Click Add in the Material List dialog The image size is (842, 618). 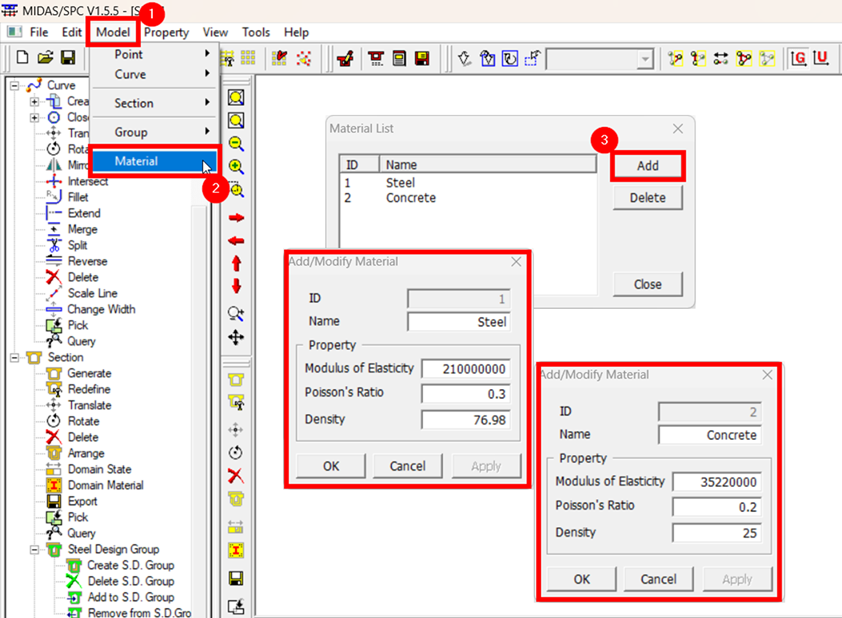point(647,166)
